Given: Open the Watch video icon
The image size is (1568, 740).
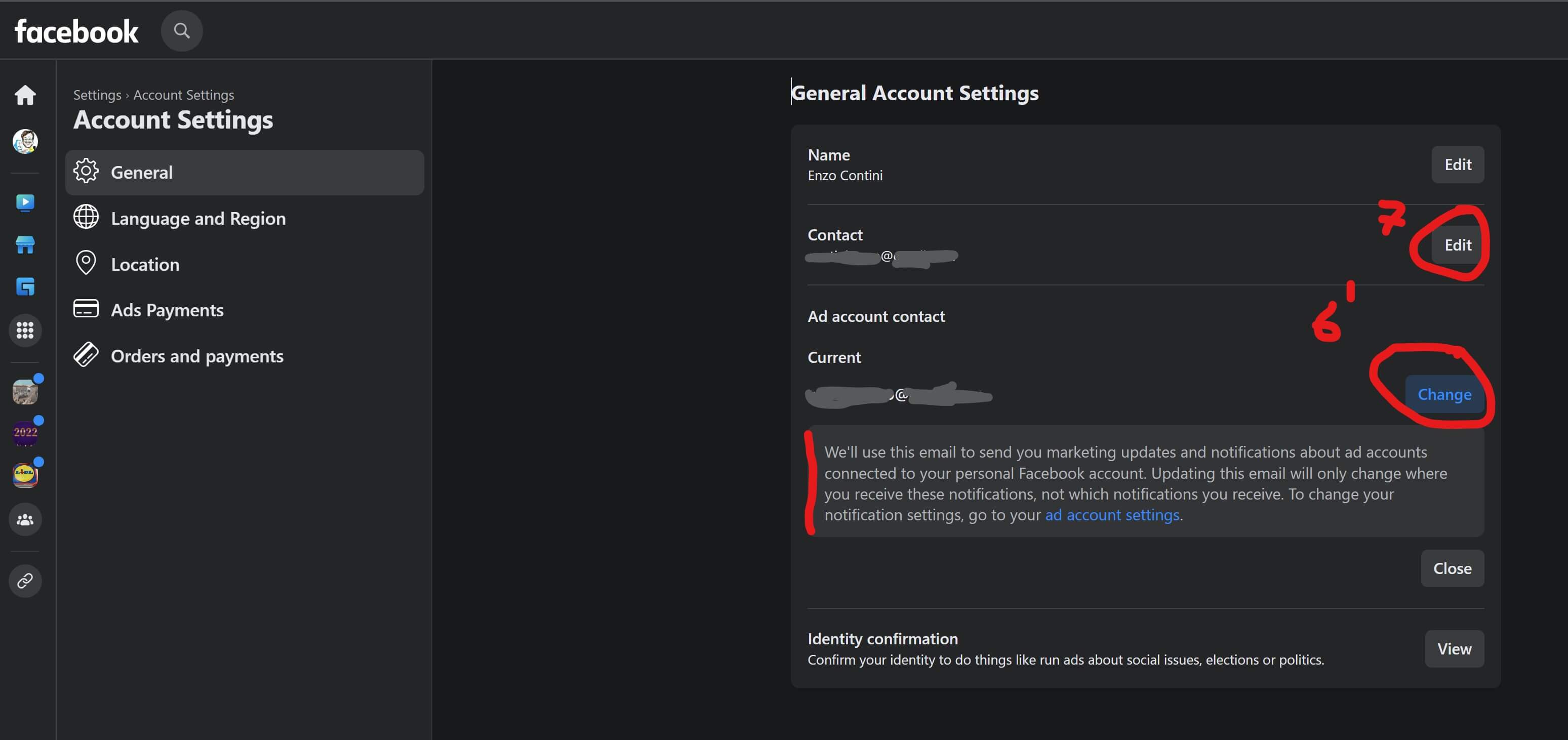Looking at the screenshot, I should pyautogui.click(x=25, y=202).
